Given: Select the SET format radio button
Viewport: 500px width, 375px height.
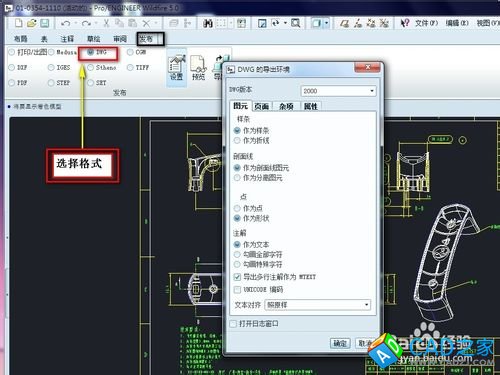Looking at the screenshot, I should pos(97,83).
